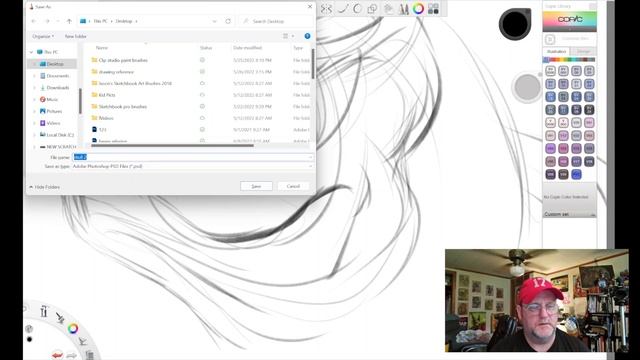This screenshot has width=640, height=360.
Task: Open the lagoon tool below the color wheel
Action: coord(82,341)
